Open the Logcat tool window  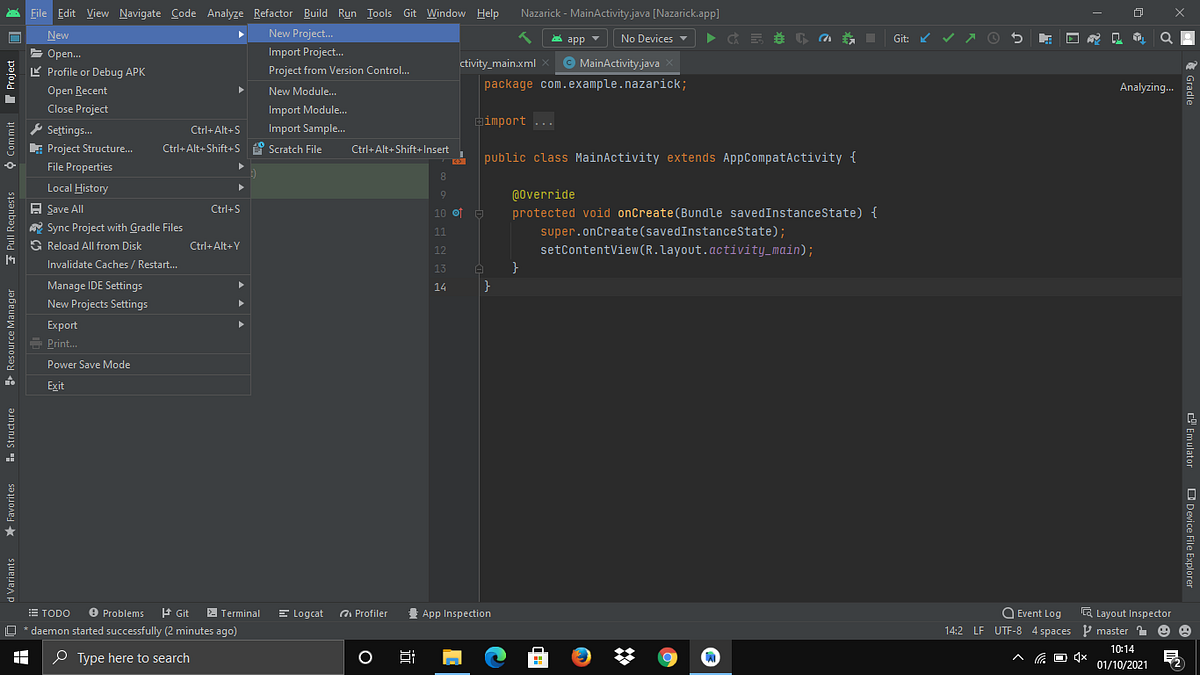point(301,613)
